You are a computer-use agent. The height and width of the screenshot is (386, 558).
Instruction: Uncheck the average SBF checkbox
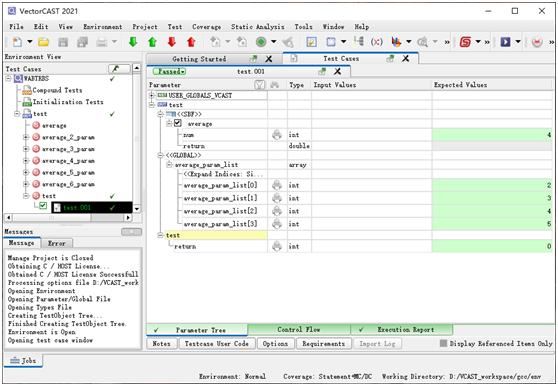[x=178, y=123]
